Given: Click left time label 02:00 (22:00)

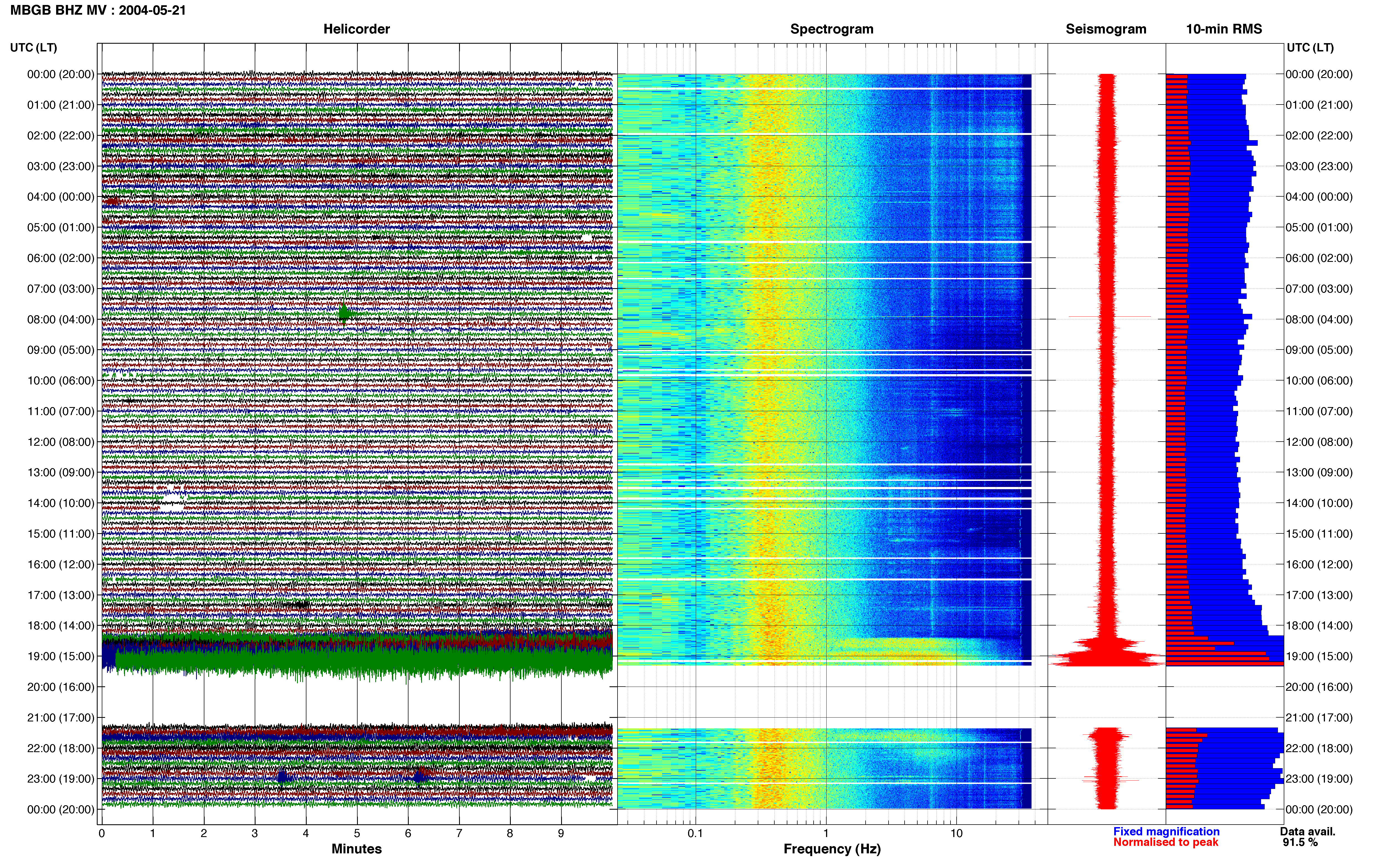Looking at the screenshot, I should coord(61,135).
